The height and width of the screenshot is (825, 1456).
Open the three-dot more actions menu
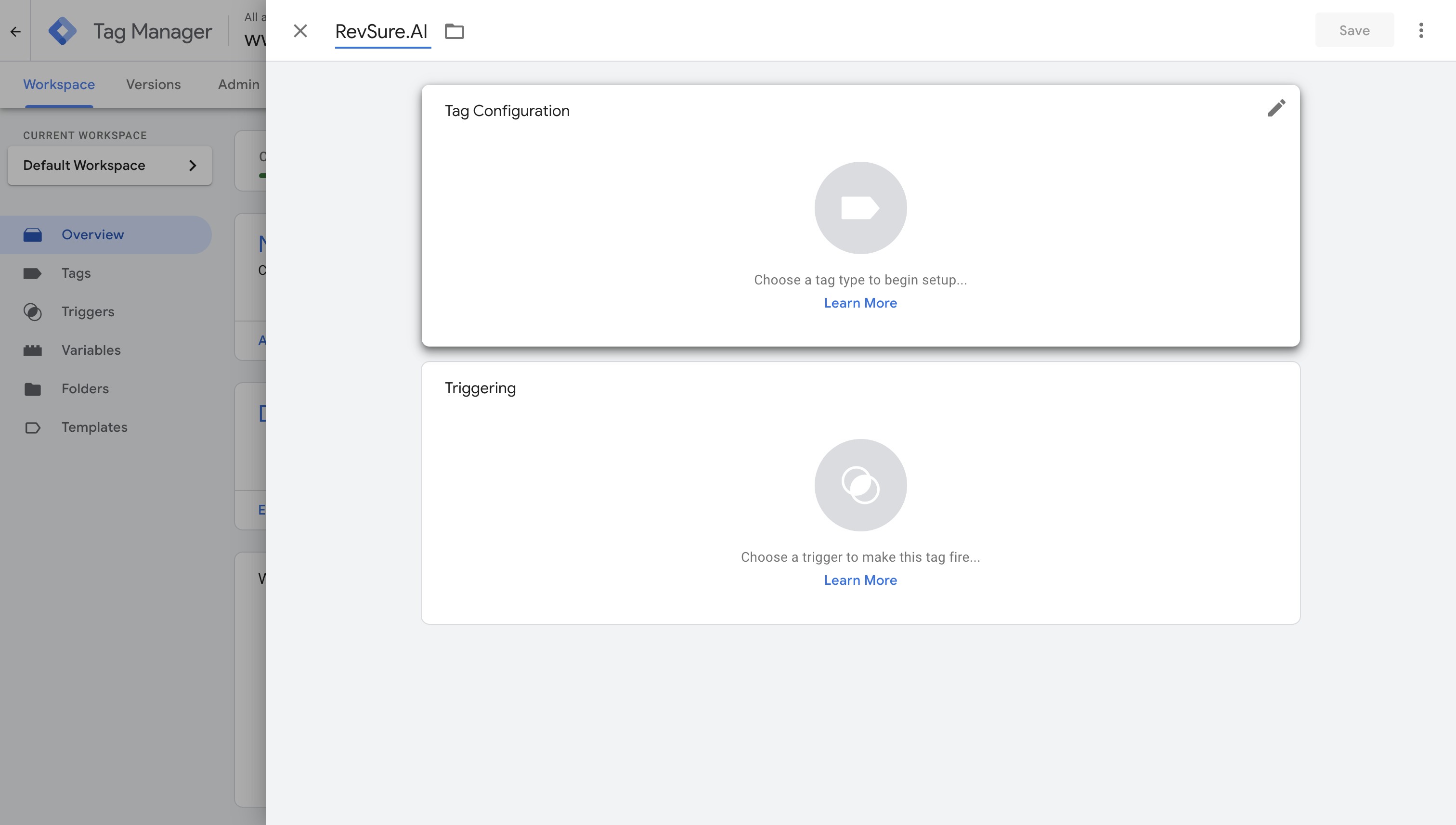point(1421,31)
